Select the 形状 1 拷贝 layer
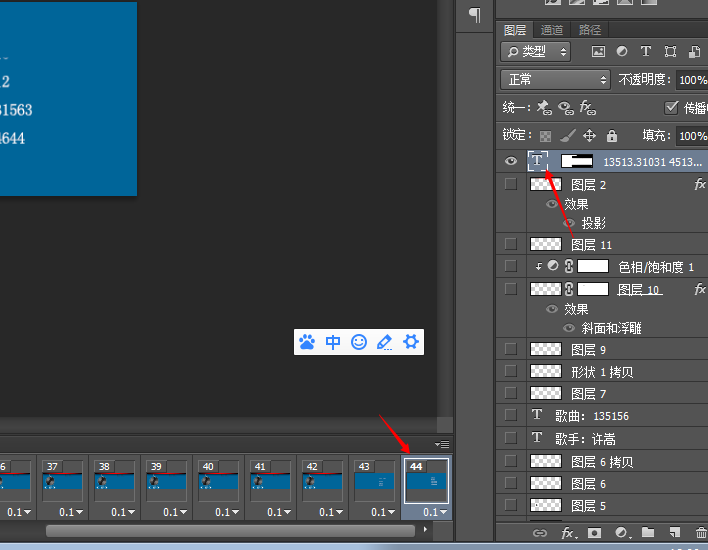This screenshot has width=708, height=550. click(602, 372)
